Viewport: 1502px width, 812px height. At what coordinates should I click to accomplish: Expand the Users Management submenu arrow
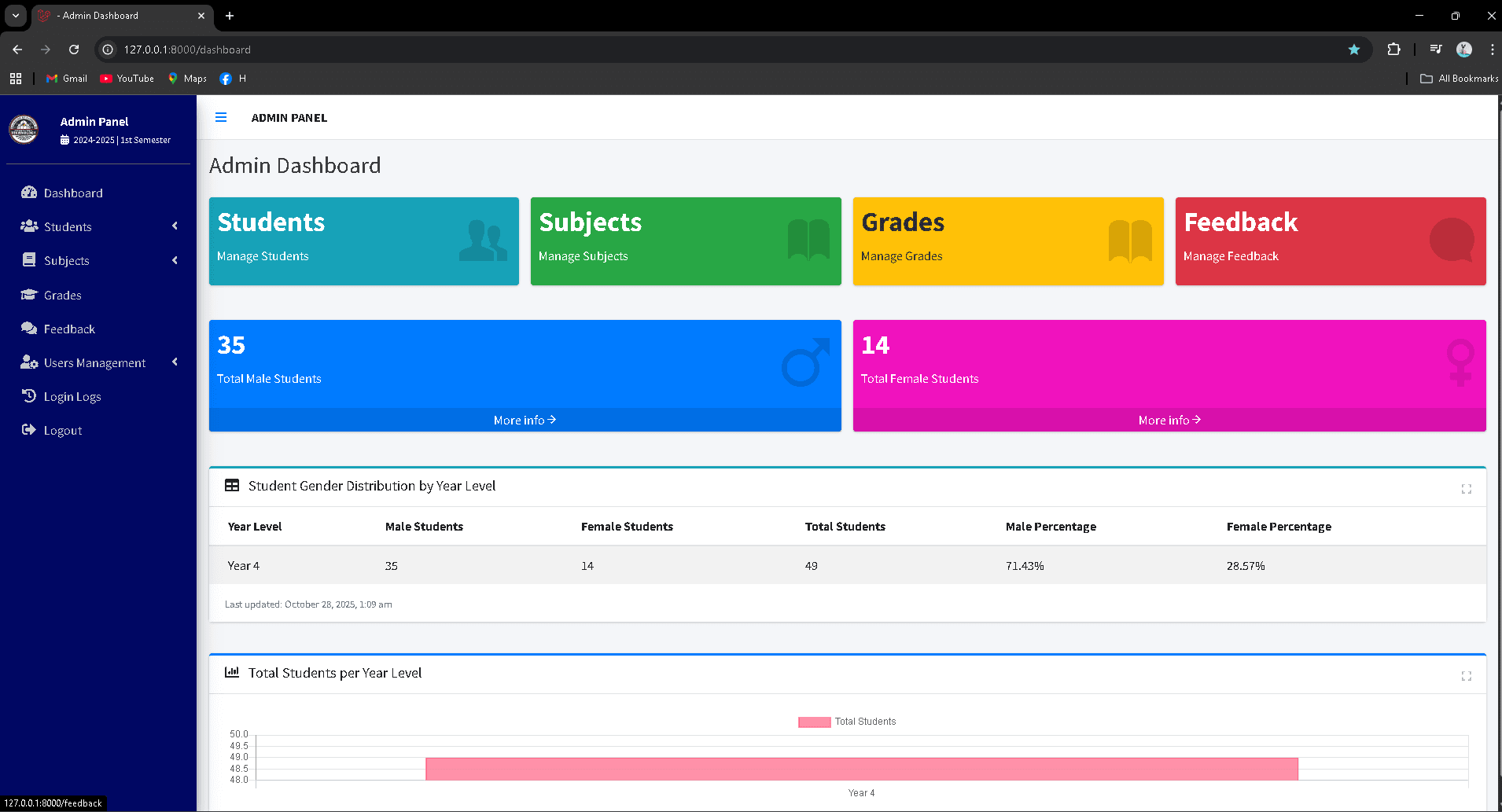point(175,362)
